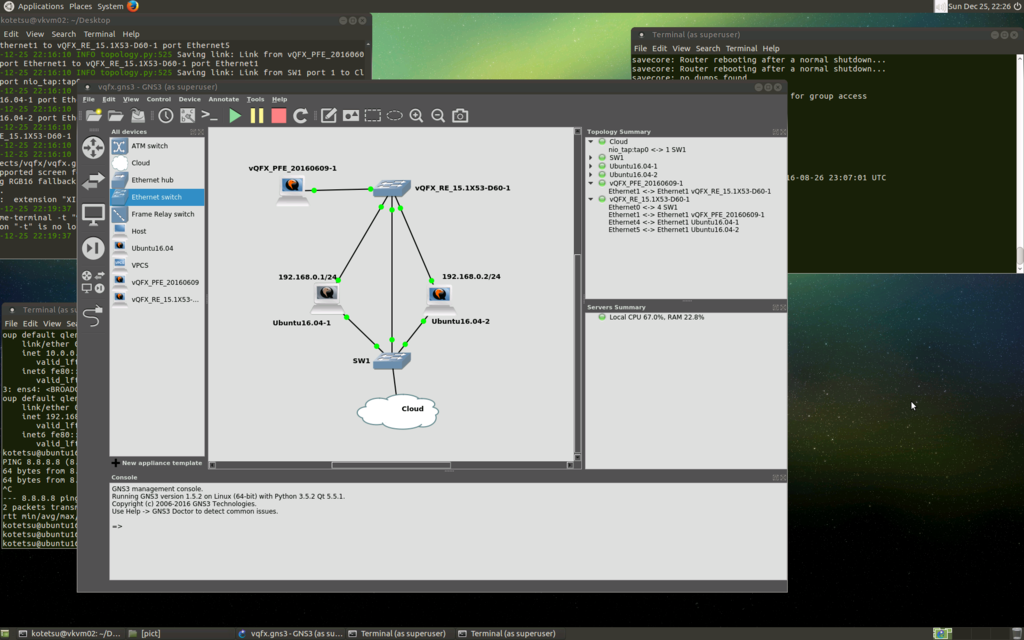Click the Zoom in magnifier icon
The height and width of the screenshot is (640, 1024).
point(416,116)
